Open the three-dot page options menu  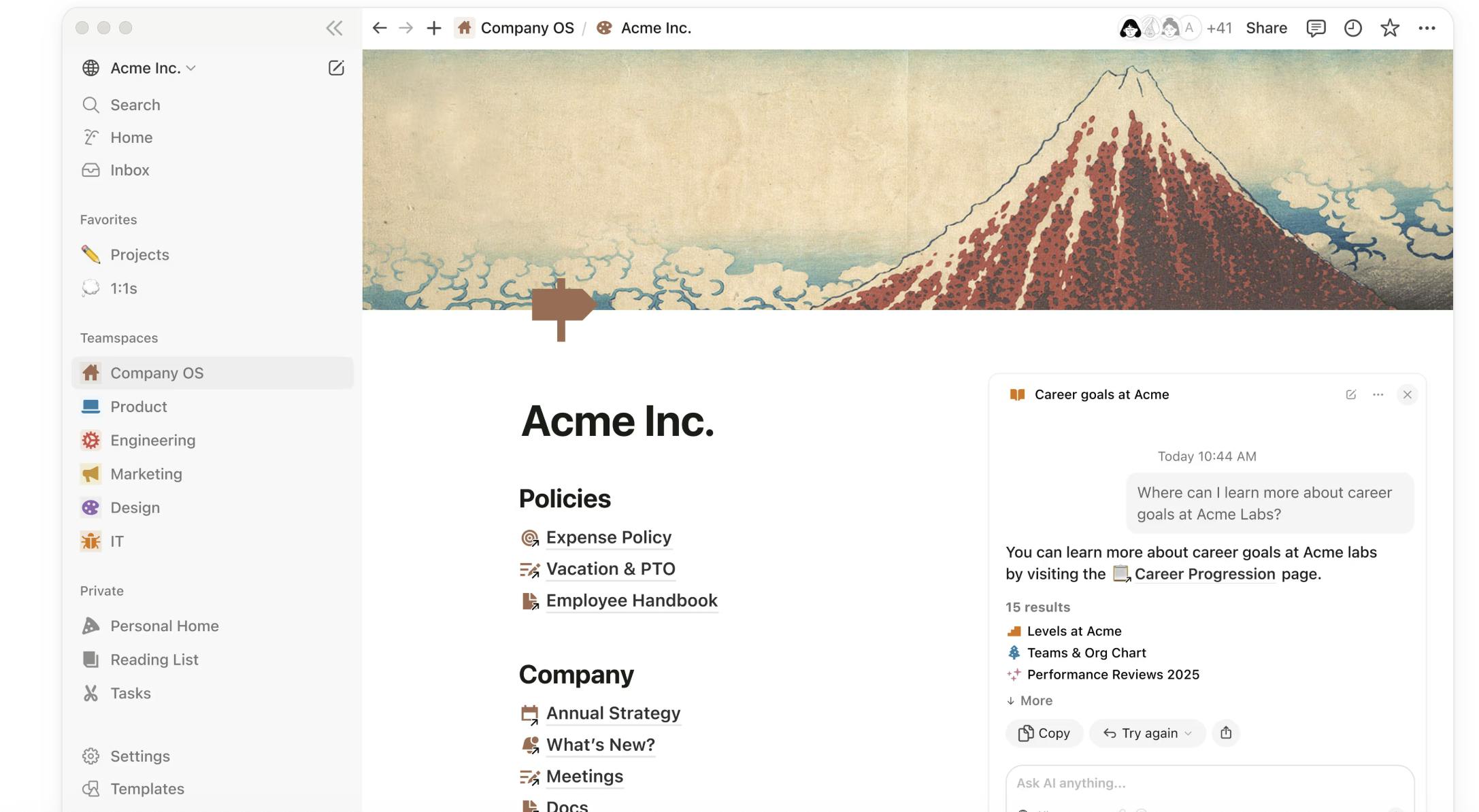click(x=1427, y=28)
